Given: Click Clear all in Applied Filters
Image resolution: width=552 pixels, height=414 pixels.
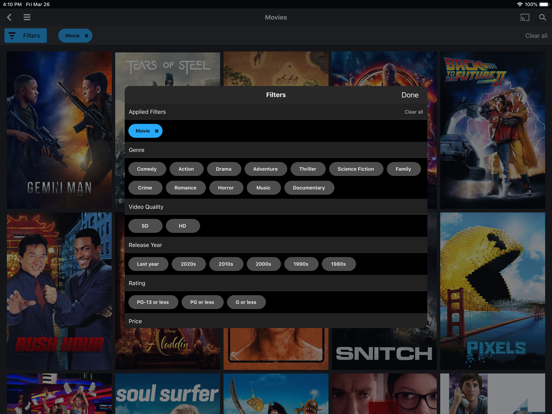Looking at the screenshot, I should [x=414, y=112].
